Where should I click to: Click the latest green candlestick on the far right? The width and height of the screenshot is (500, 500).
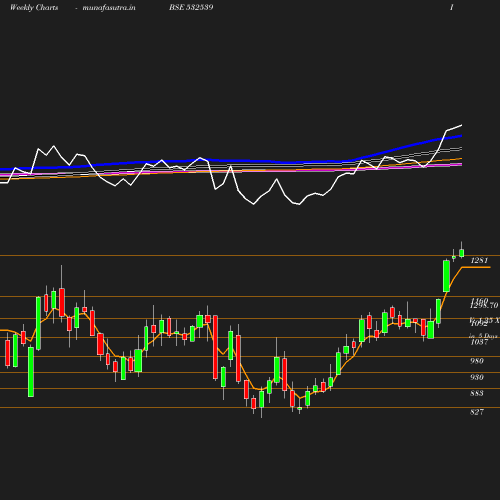(x=462, y=253)
